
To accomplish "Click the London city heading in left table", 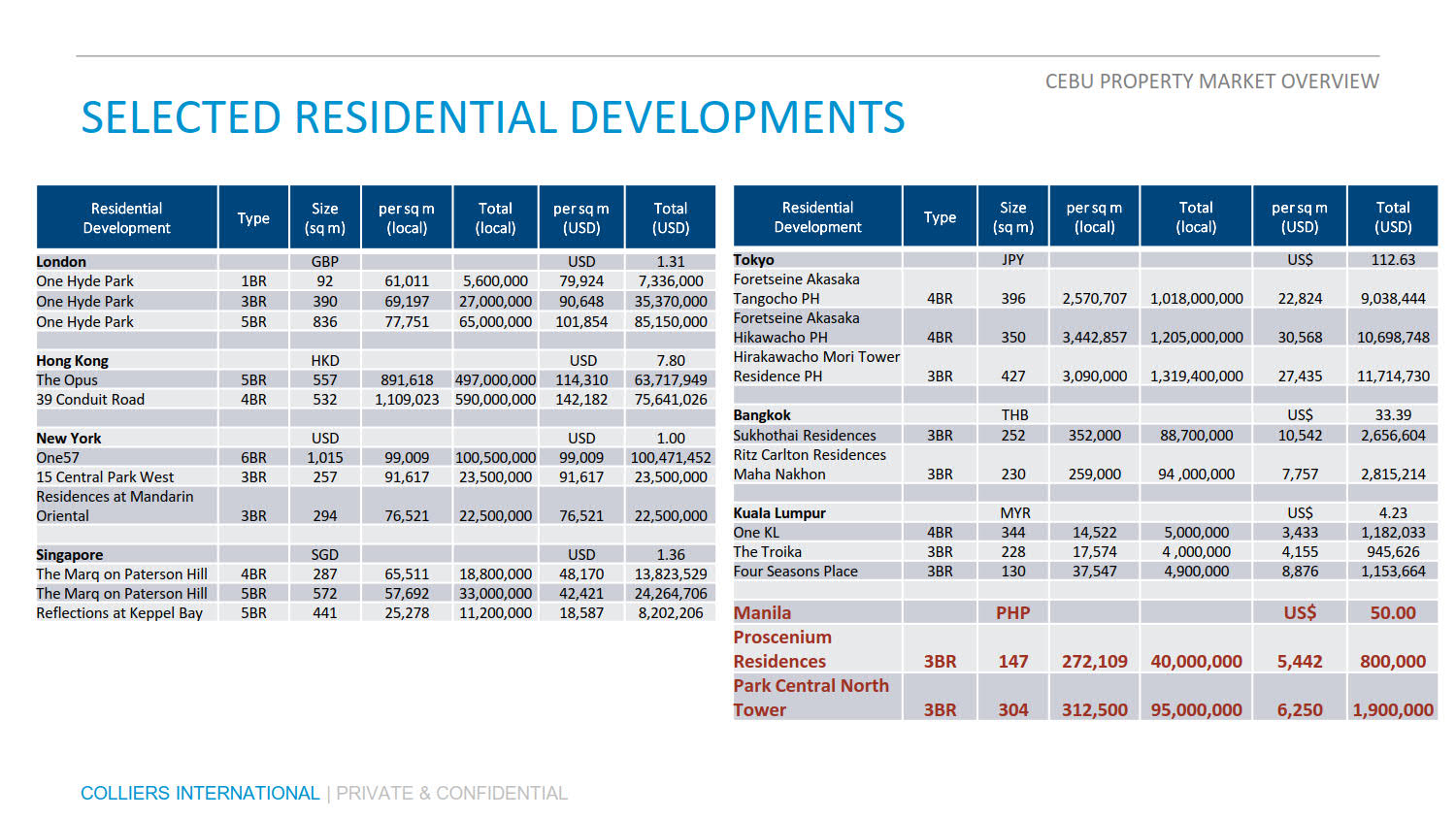I will tap(61, 262).
